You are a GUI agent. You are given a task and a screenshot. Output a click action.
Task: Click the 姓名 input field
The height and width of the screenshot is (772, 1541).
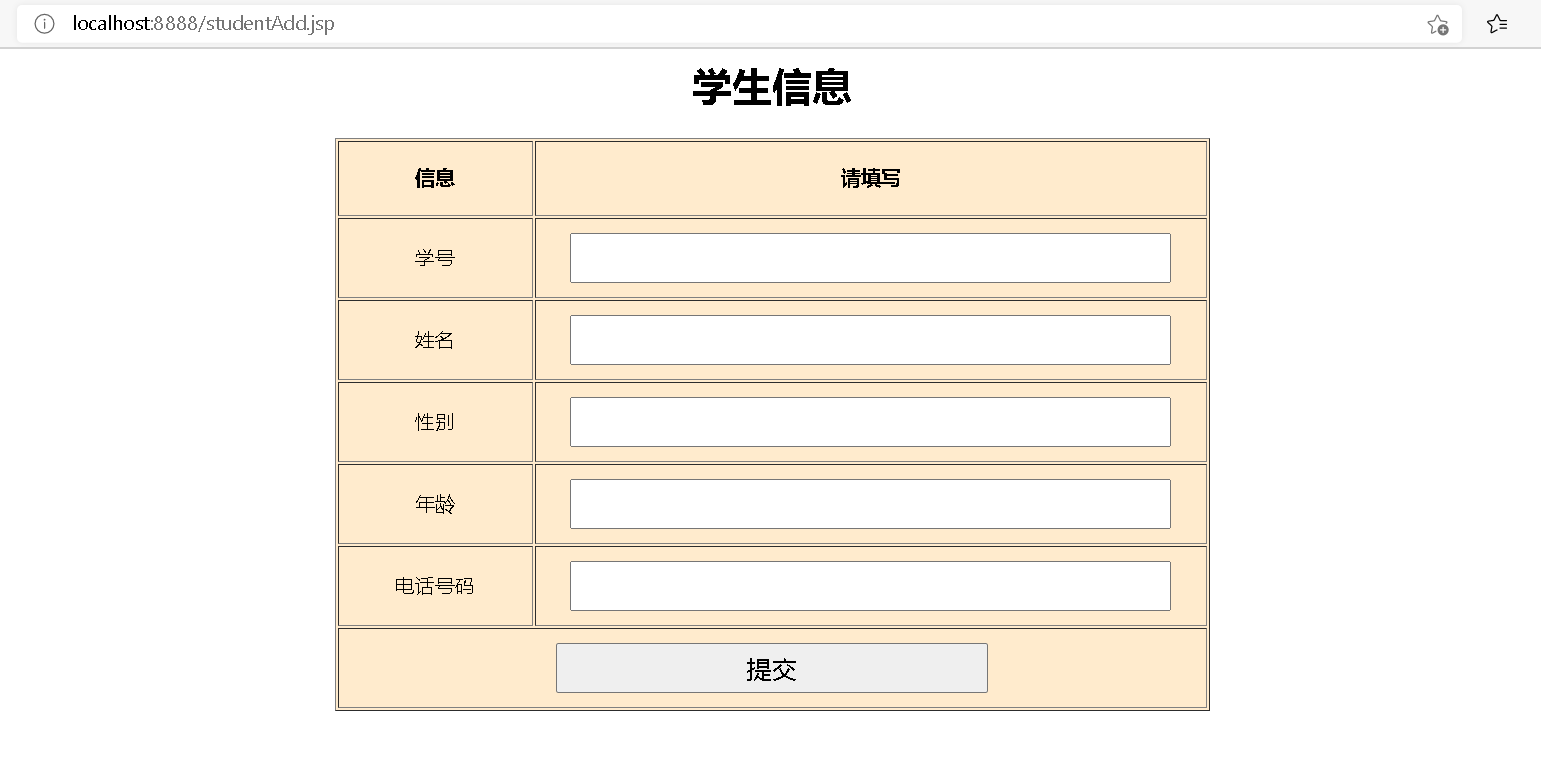pos(869,339)
